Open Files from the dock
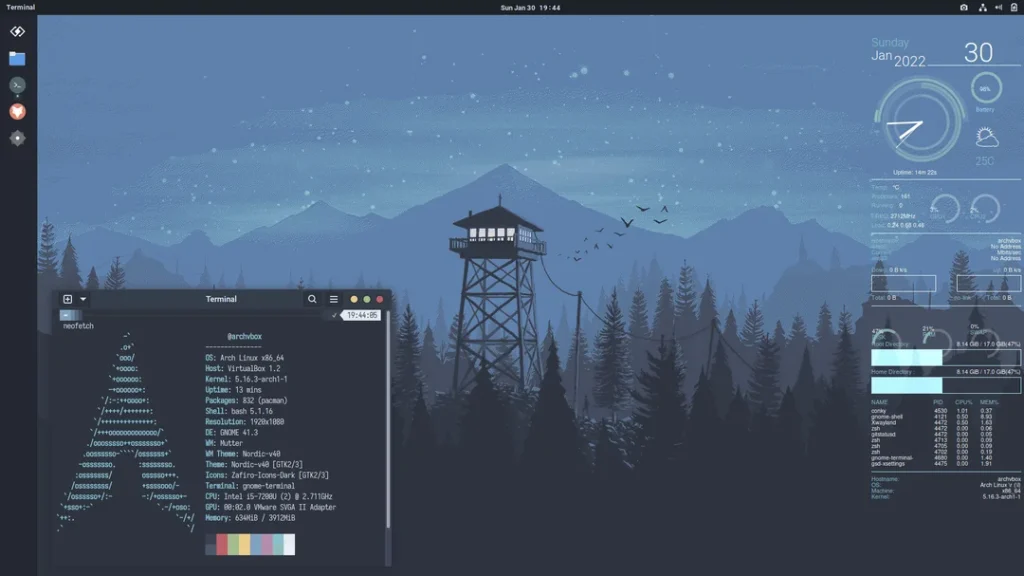Image resolution: width=1024 pixels, height=576 pixels. pyautogui.click(x=16, y=60)
